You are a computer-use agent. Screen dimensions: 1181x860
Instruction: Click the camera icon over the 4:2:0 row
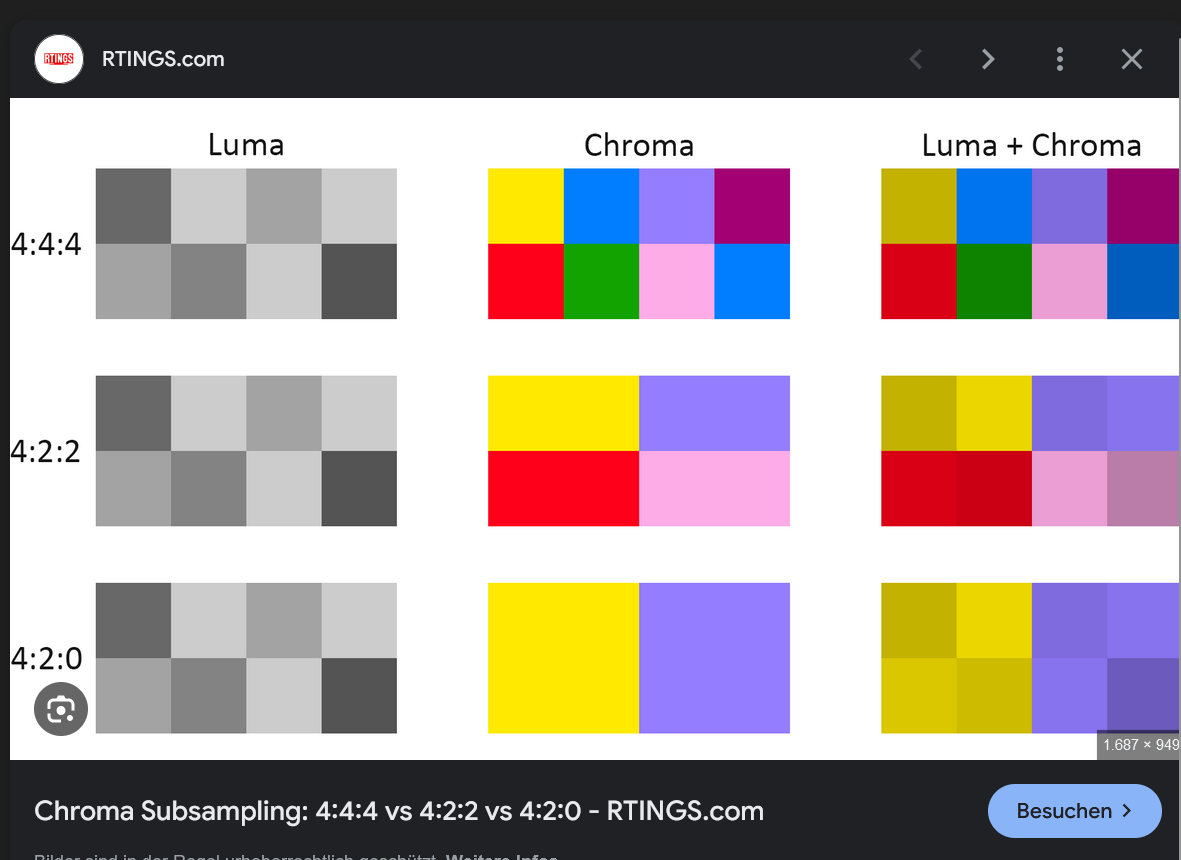pos(60,709)
